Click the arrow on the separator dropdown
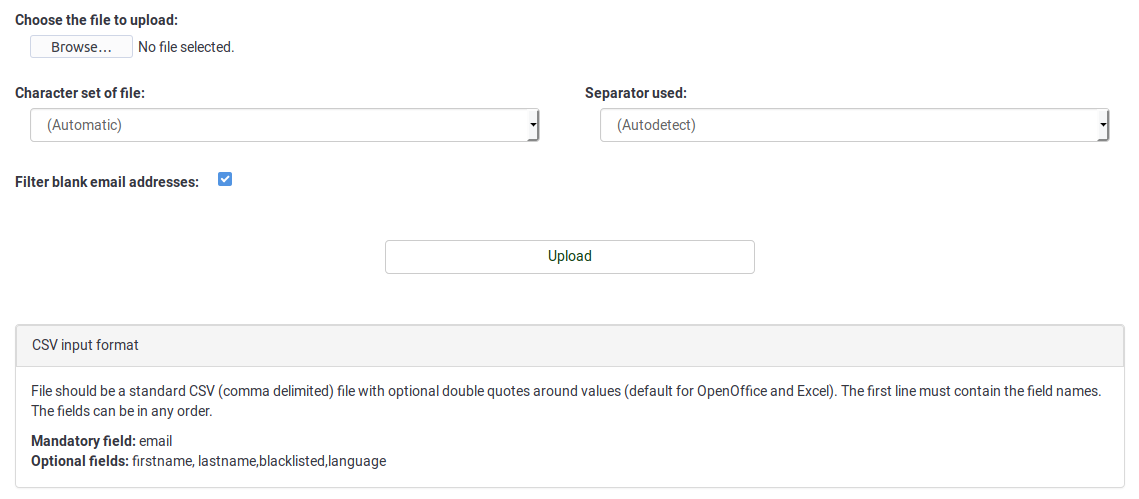The height and width of the screenshot is (499, 1139). click(x=1103, y=126)
